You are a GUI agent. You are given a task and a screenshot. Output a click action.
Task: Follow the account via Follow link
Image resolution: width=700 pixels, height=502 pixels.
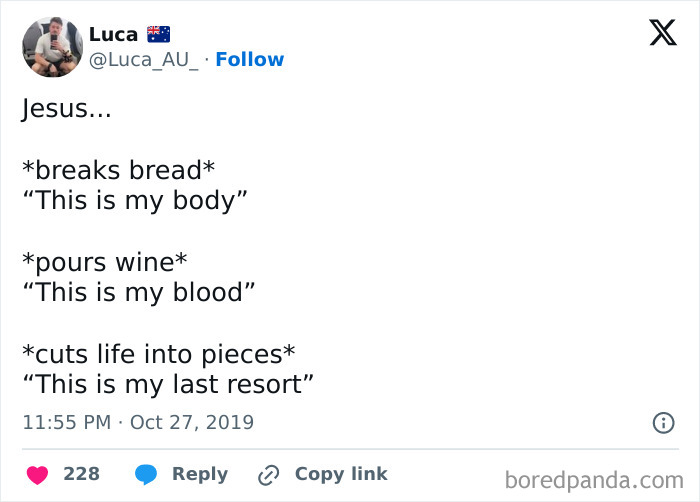[250, 60]
